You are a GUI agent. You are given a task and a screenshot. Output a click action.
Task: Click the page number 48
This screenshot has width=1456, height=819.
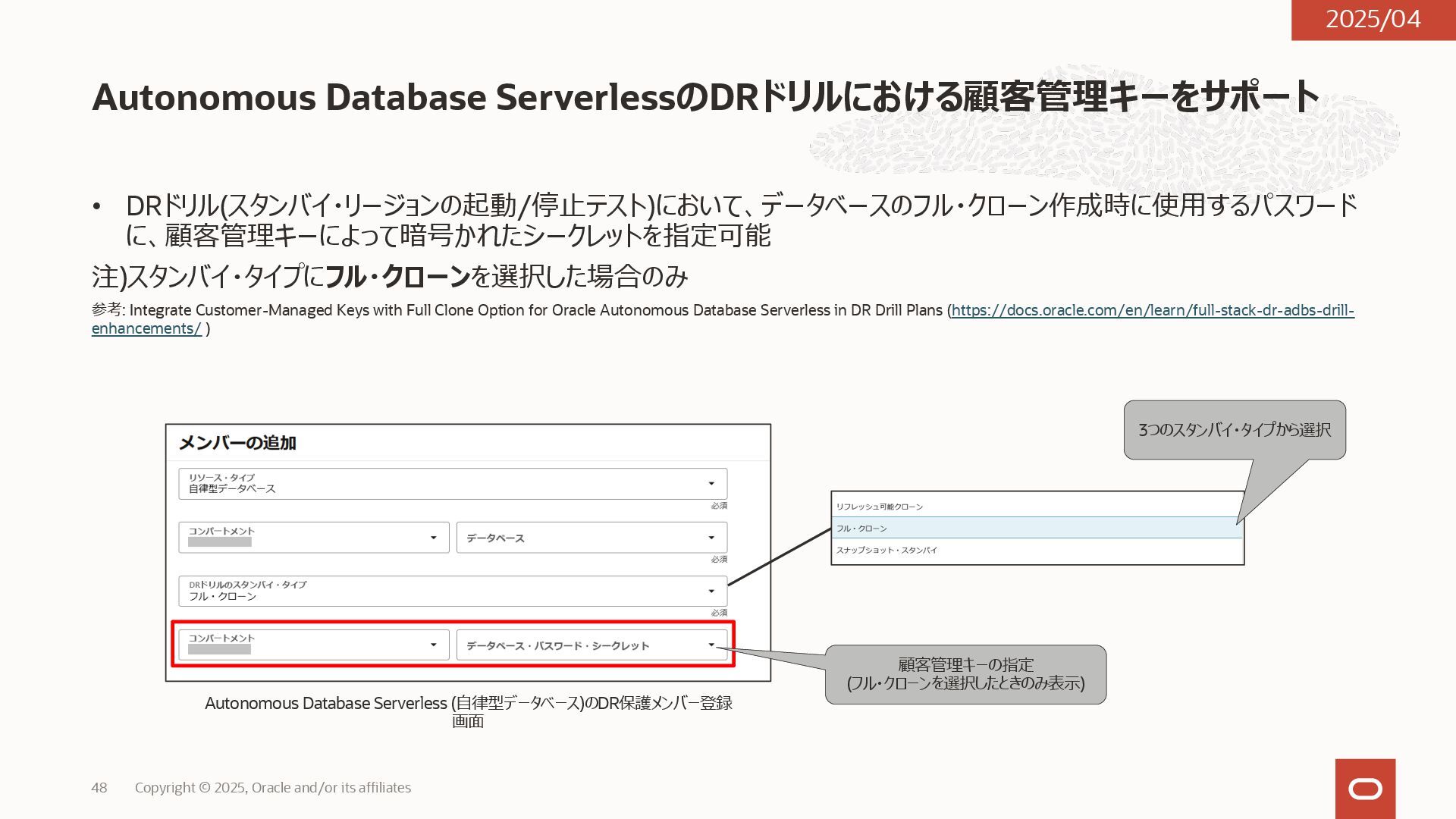(x=99, y=788)
